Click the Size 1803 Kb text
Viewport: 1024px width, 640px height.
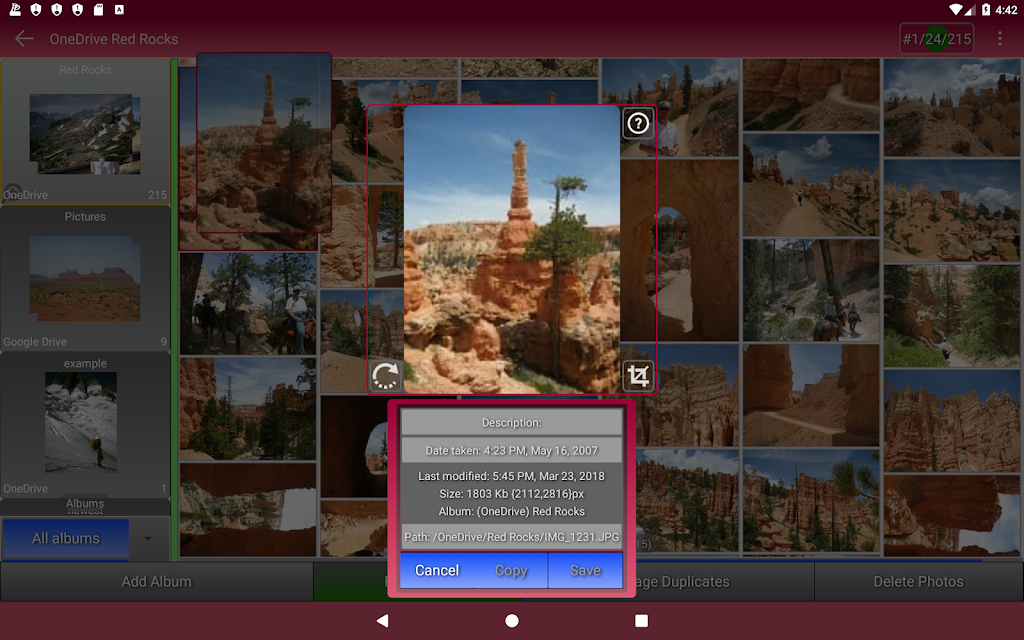pos(511,494)
